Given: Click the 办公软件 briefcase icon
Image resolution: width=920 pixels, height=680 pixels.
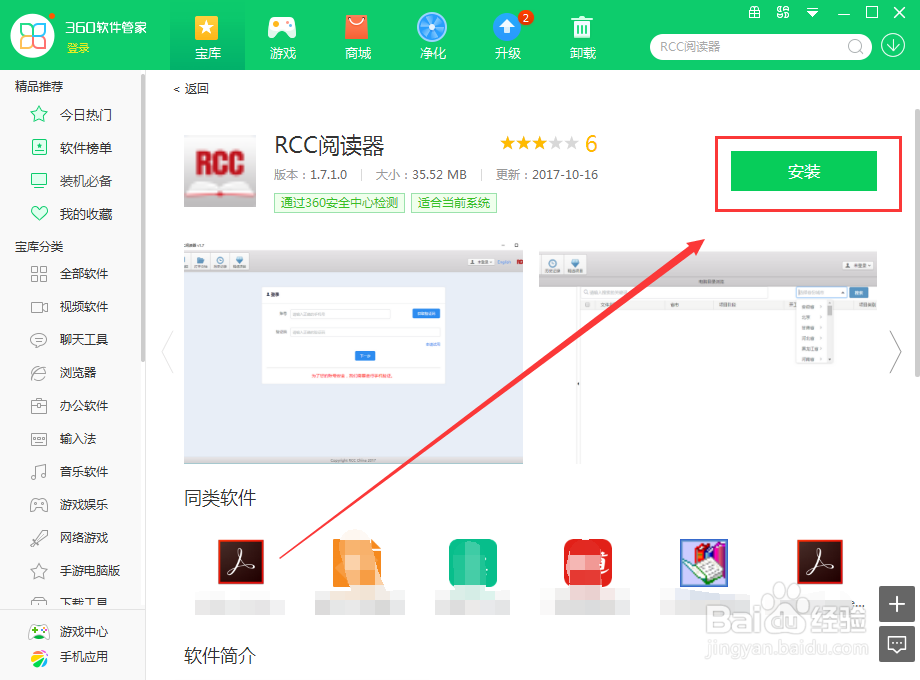Looking at the screenshot, I should (39, 405).
